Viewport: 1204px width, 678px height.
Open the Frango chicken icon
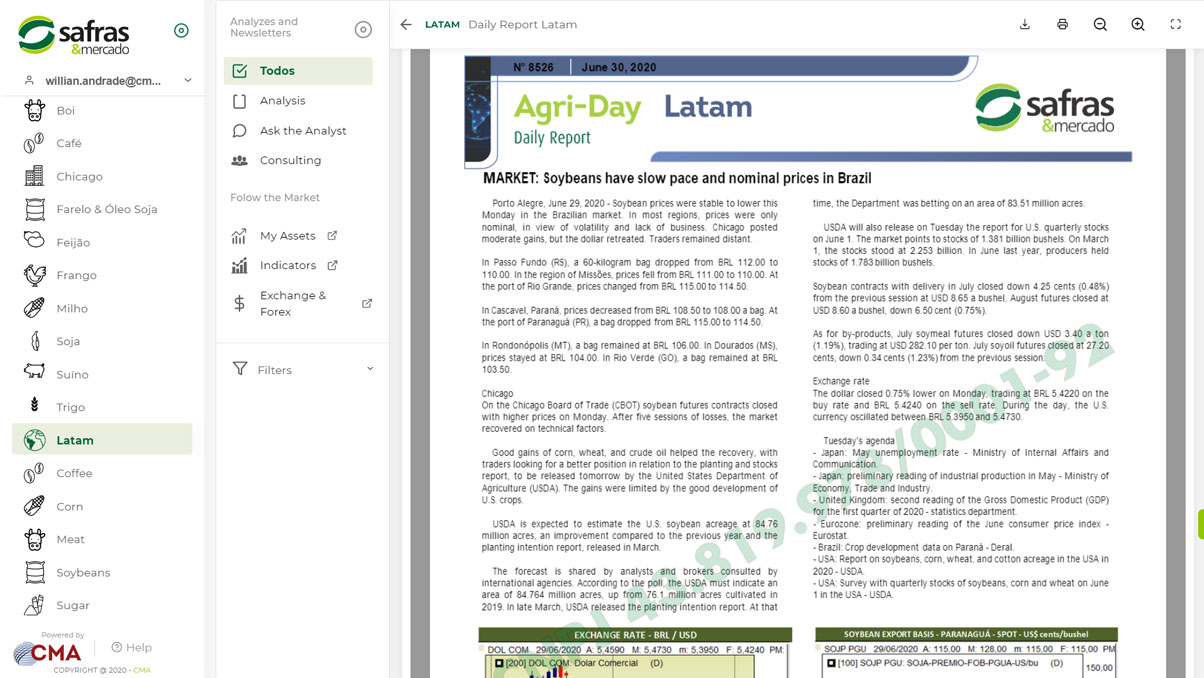pos(35,275)
